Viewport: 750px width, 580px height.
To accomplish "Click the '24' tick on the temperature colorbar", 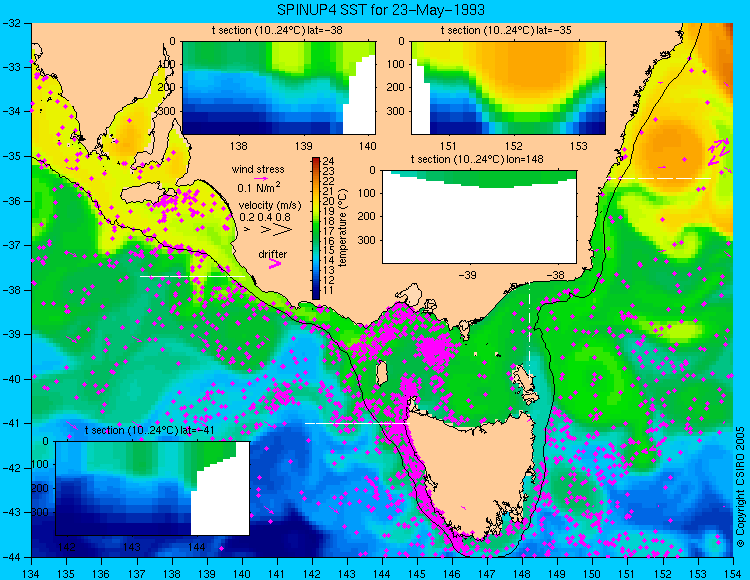I will pos(328,161).
